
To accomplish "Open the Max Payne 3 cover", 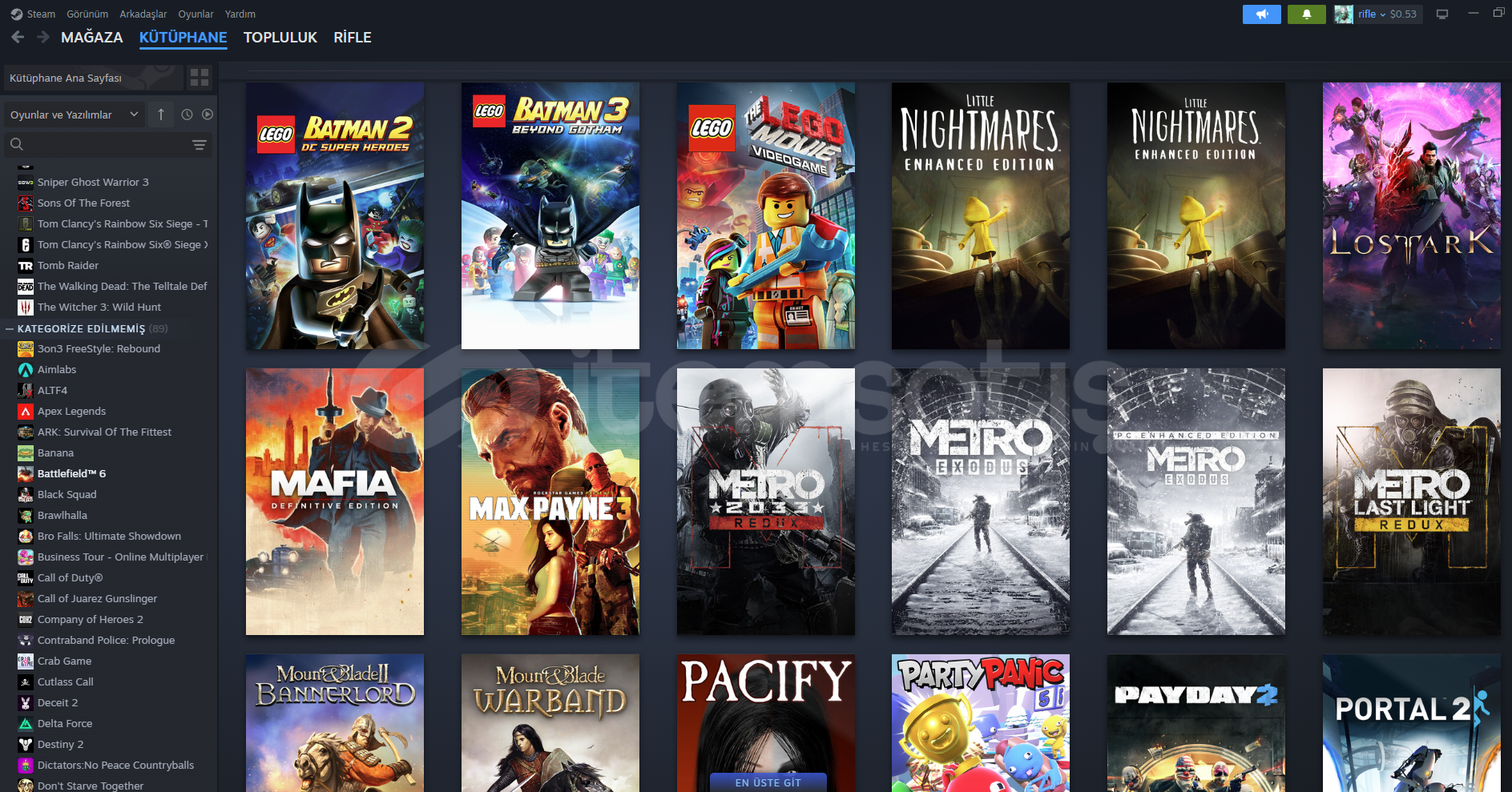I will coord(550,501).
